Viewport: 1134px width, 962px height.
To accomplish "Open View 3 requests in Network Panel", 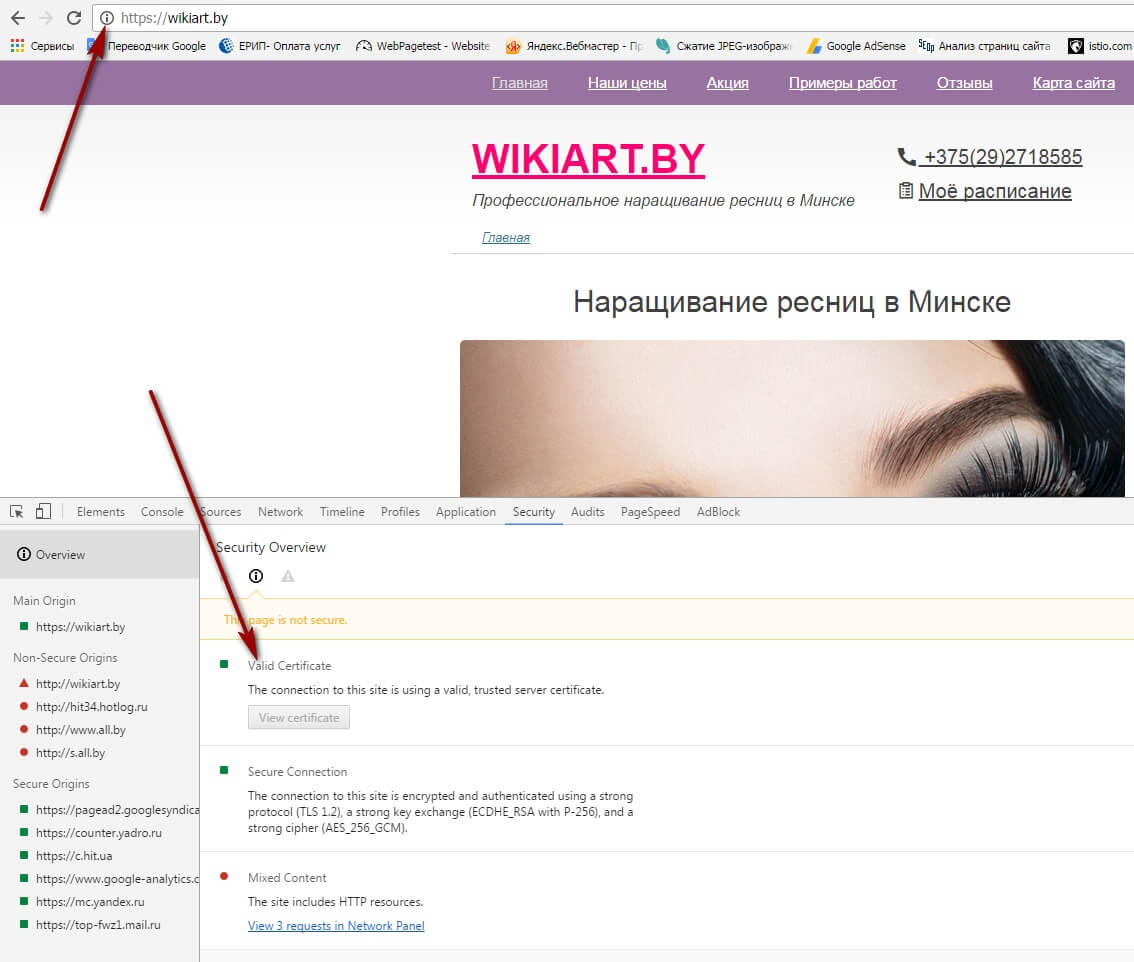I will point(336,926).
